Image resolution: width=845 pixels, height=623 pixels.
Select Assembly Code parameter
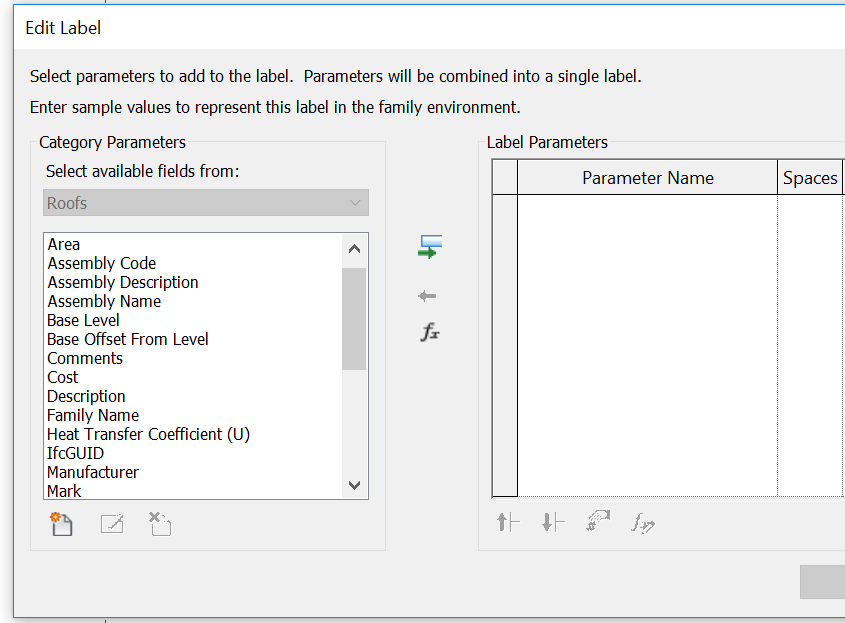tap(102, 263)
